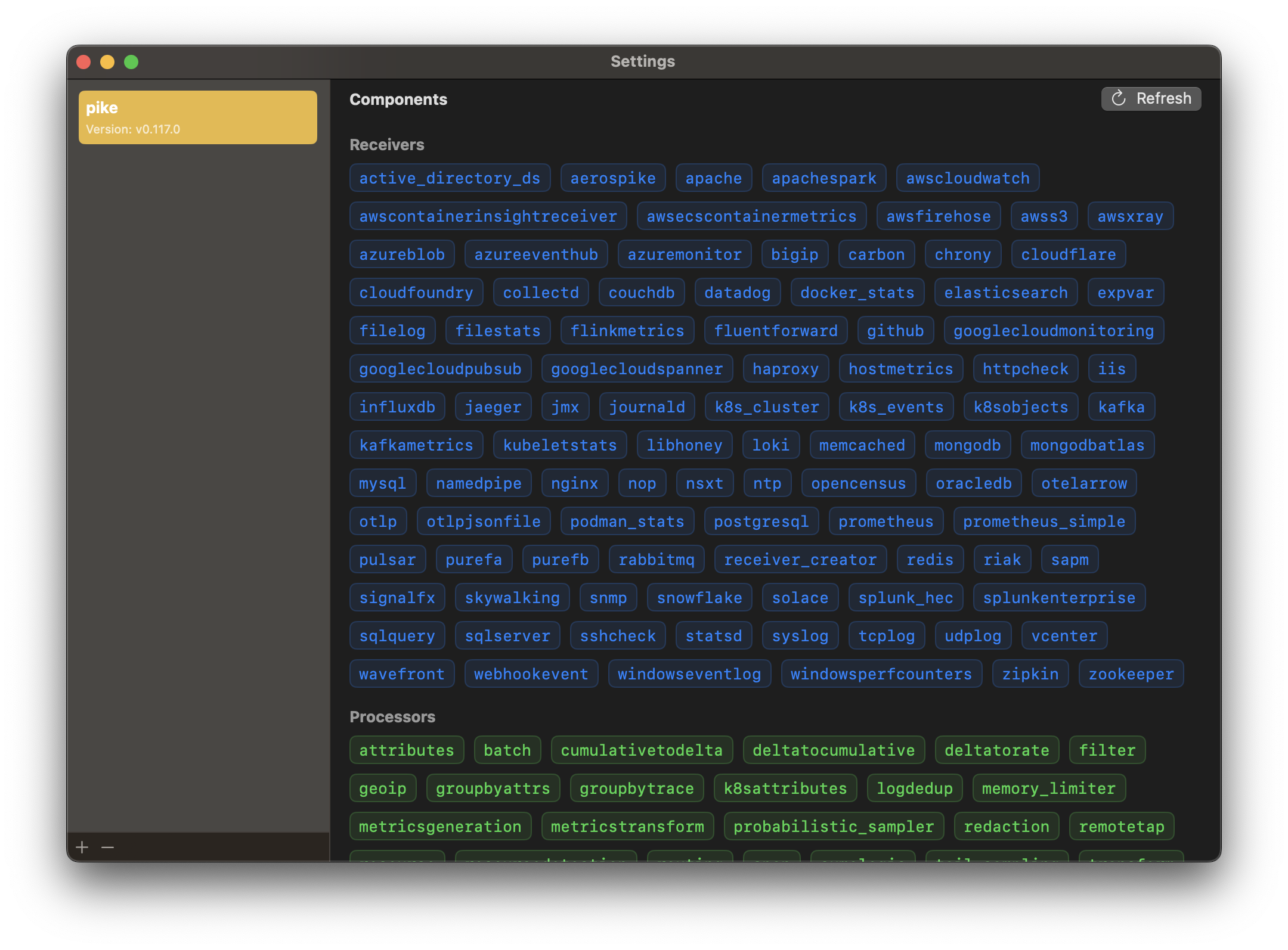This screenshot has height=950, width=1288.
Task: Click the zipkin receiver tag
Action: tap(1030, 674)
